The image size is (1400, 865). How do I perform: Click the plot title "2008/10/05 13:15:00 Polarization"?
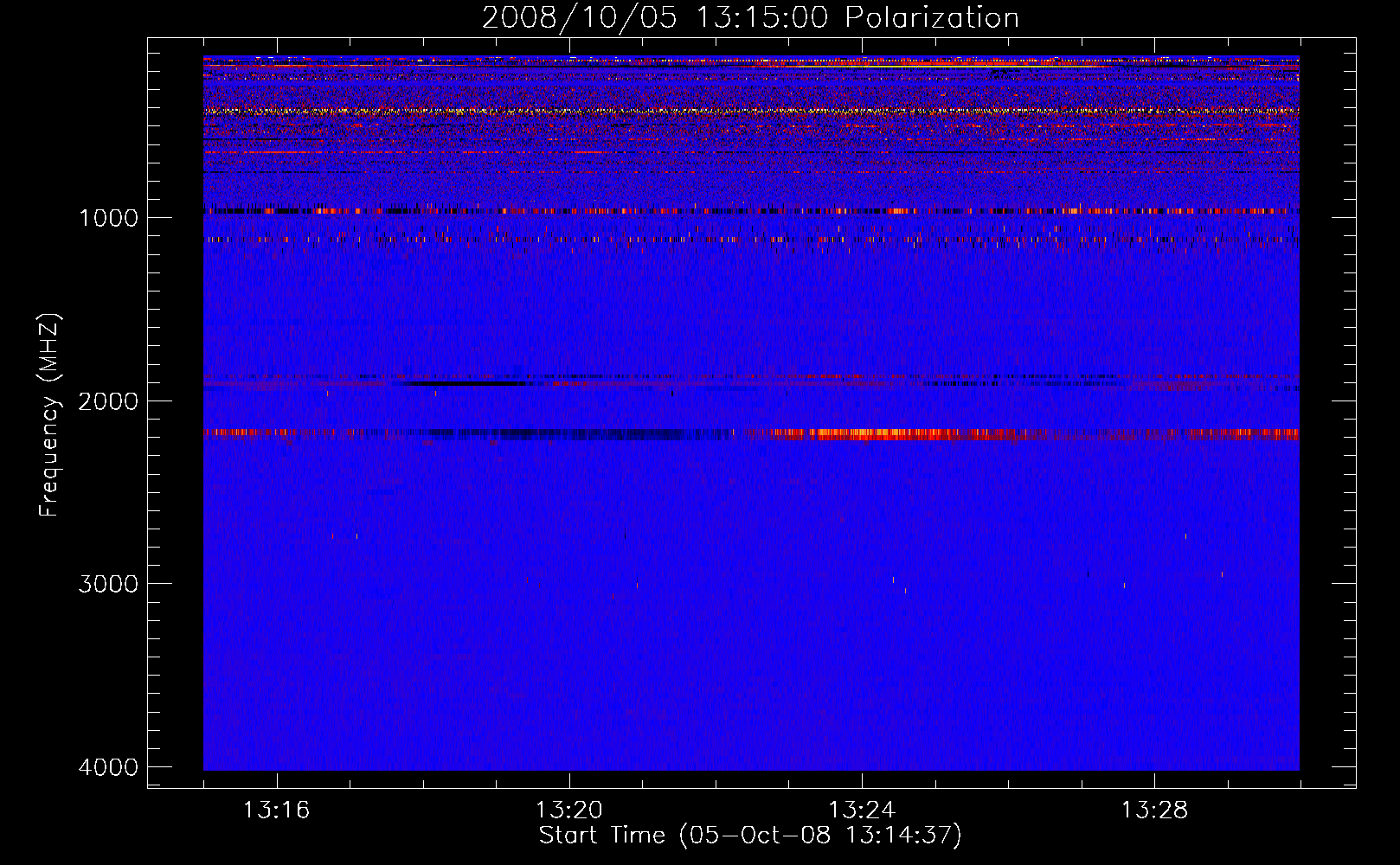tap(750, 17)
